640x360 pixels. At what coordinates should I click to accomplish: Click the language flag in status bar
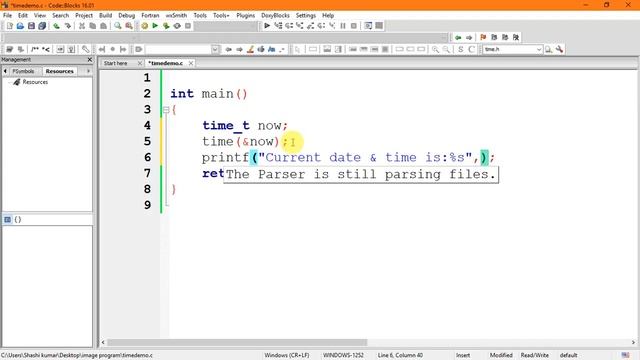[625, 355]
